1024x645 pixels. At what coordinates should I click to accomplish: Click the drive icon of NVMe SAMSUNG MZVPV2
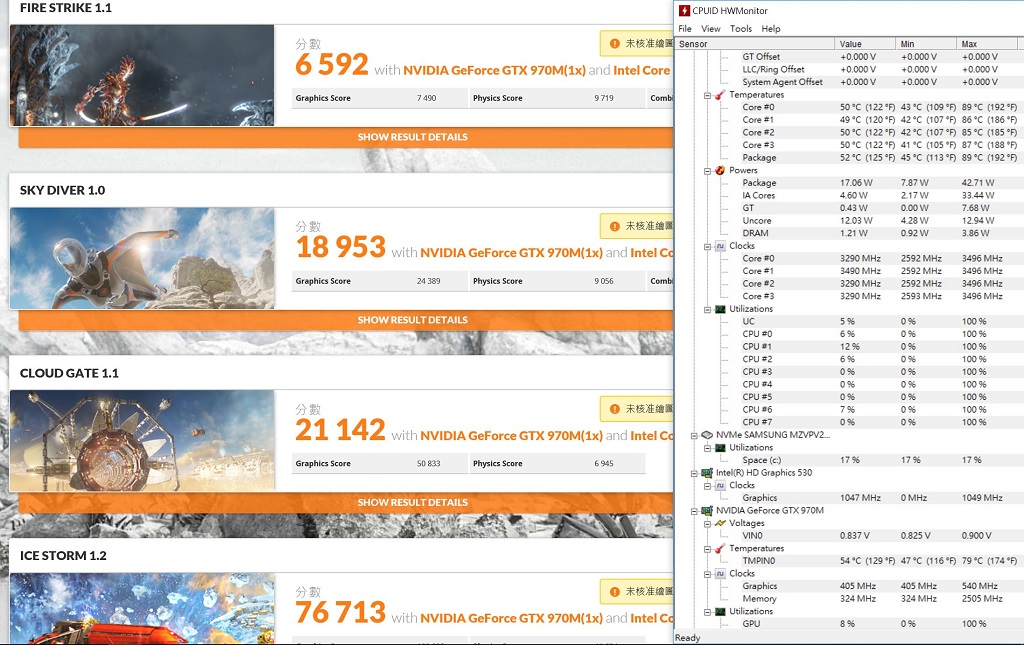707,435
